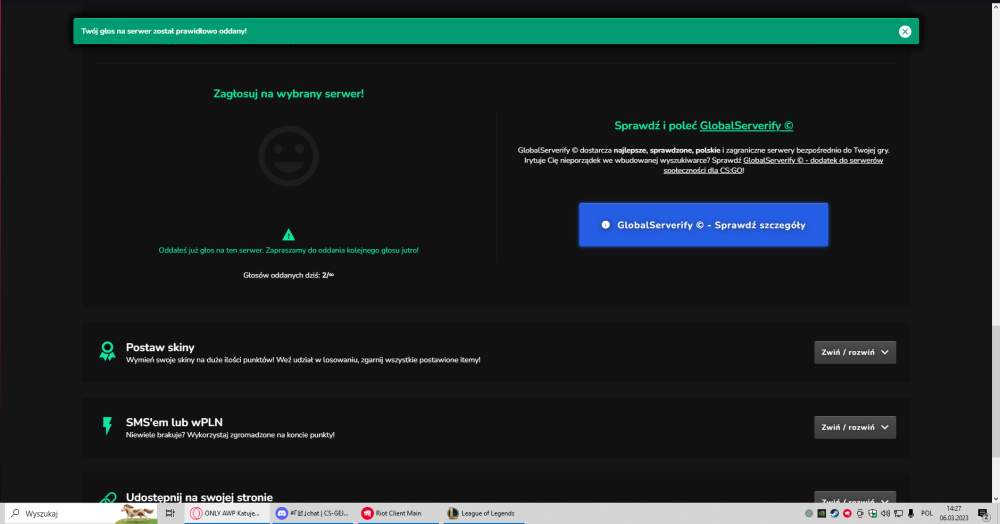The height and width of the screenshot is (524, 1000).
Task: Open the notification center icon
Action: click(x=983, y=513)
